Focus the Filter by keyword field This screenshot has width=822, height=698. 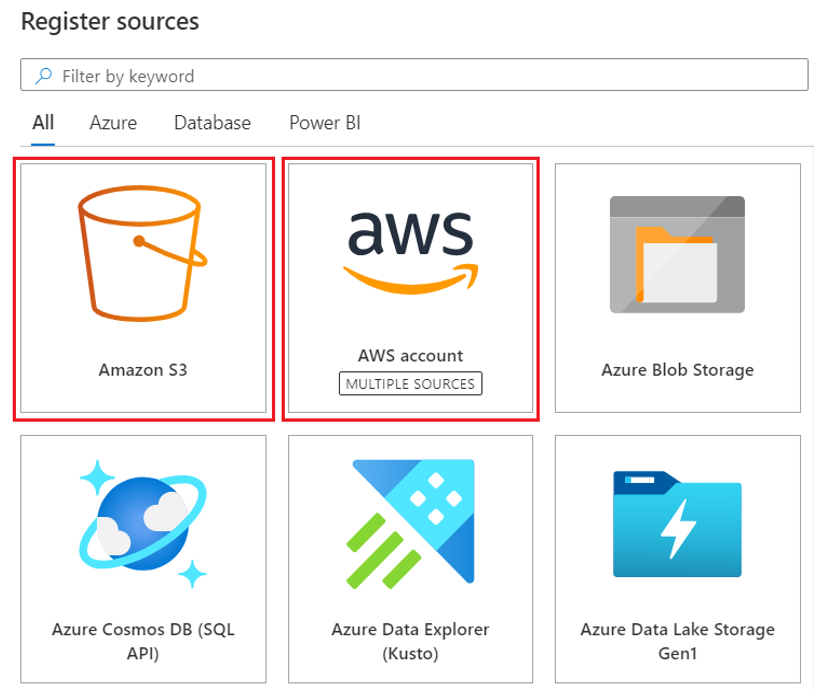[x=414, y=74]
